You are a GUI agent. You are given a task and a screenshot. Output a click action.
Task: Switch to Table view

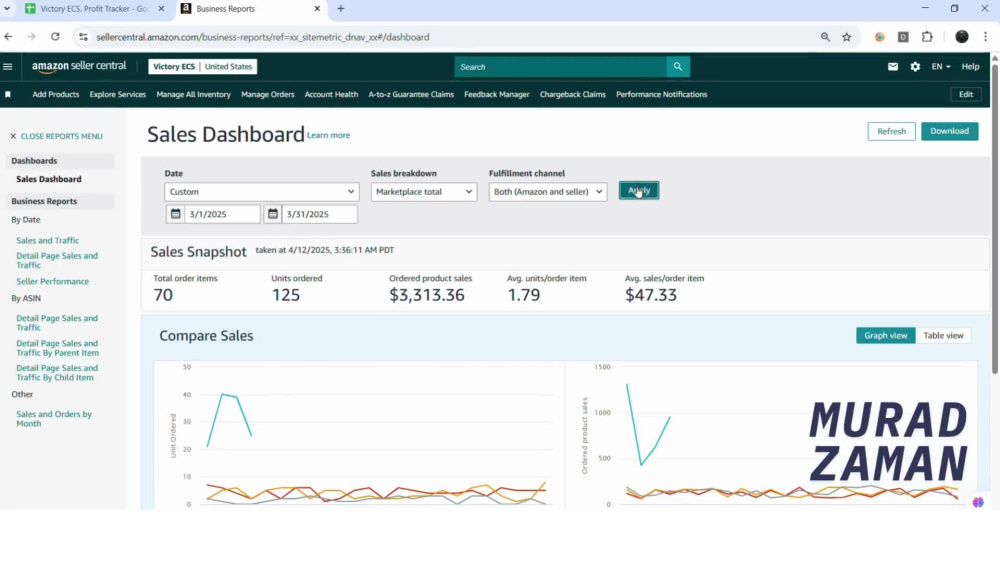(943, 335)
